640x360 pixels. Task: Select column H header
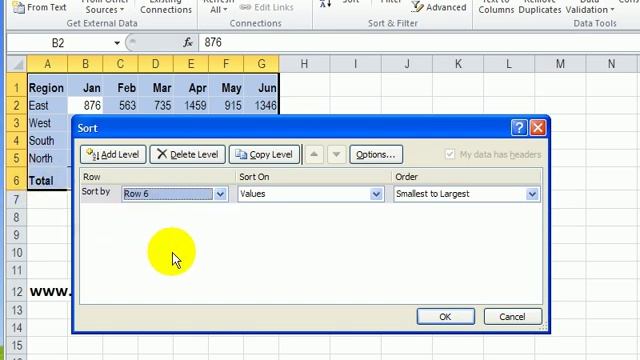point(304,64)
